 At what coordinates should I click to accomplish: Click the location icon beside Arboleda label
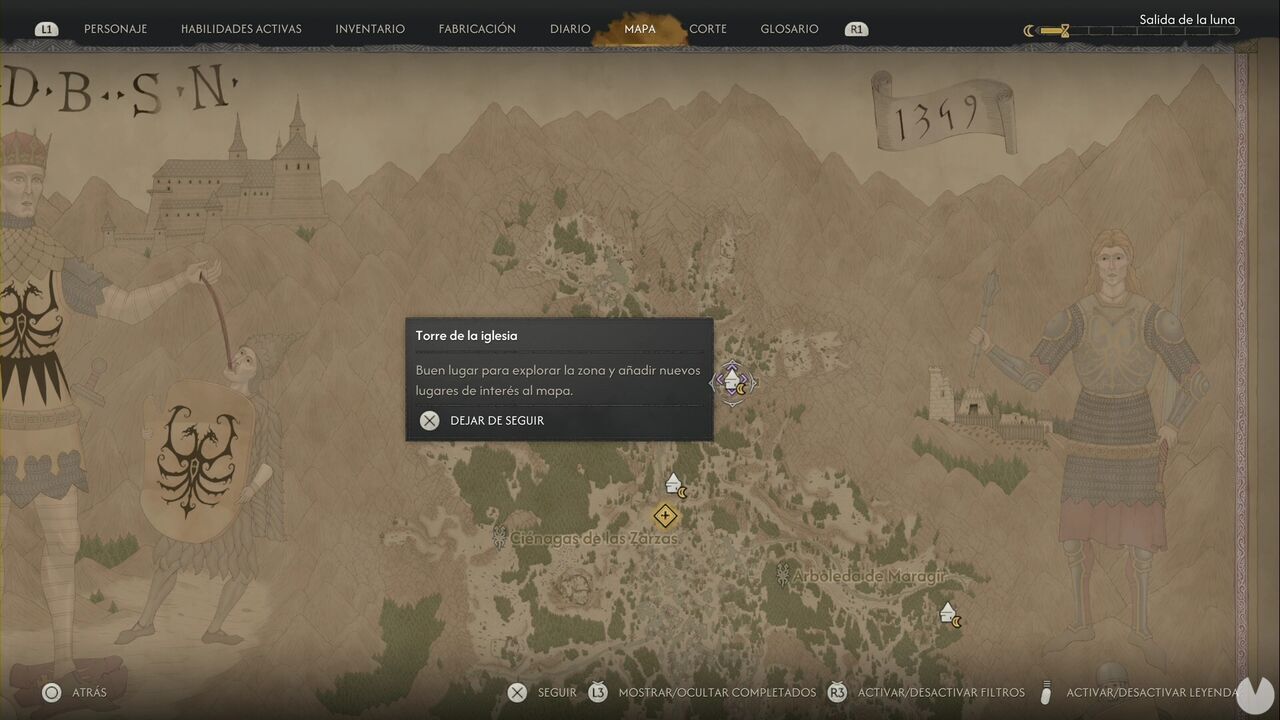click(783, 574)
